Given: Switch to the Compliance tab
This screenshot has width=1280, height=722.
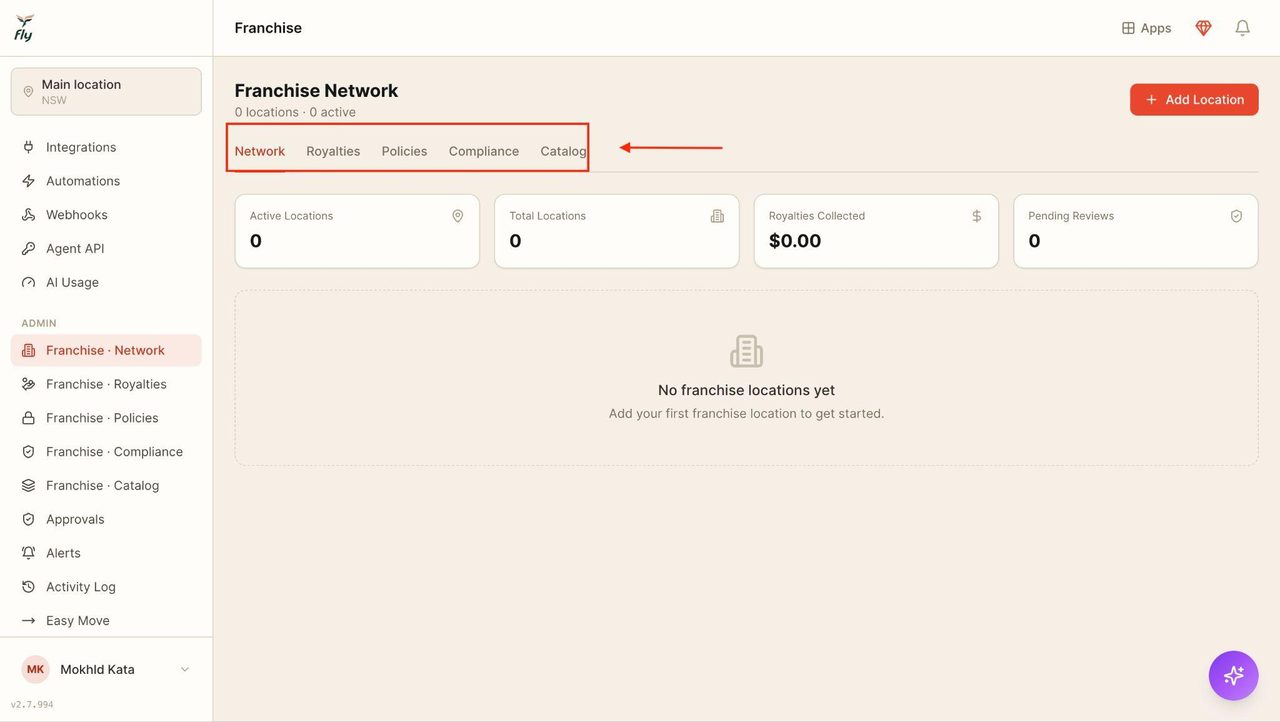Looking at the screenshot, I should [x=484, y=151].
